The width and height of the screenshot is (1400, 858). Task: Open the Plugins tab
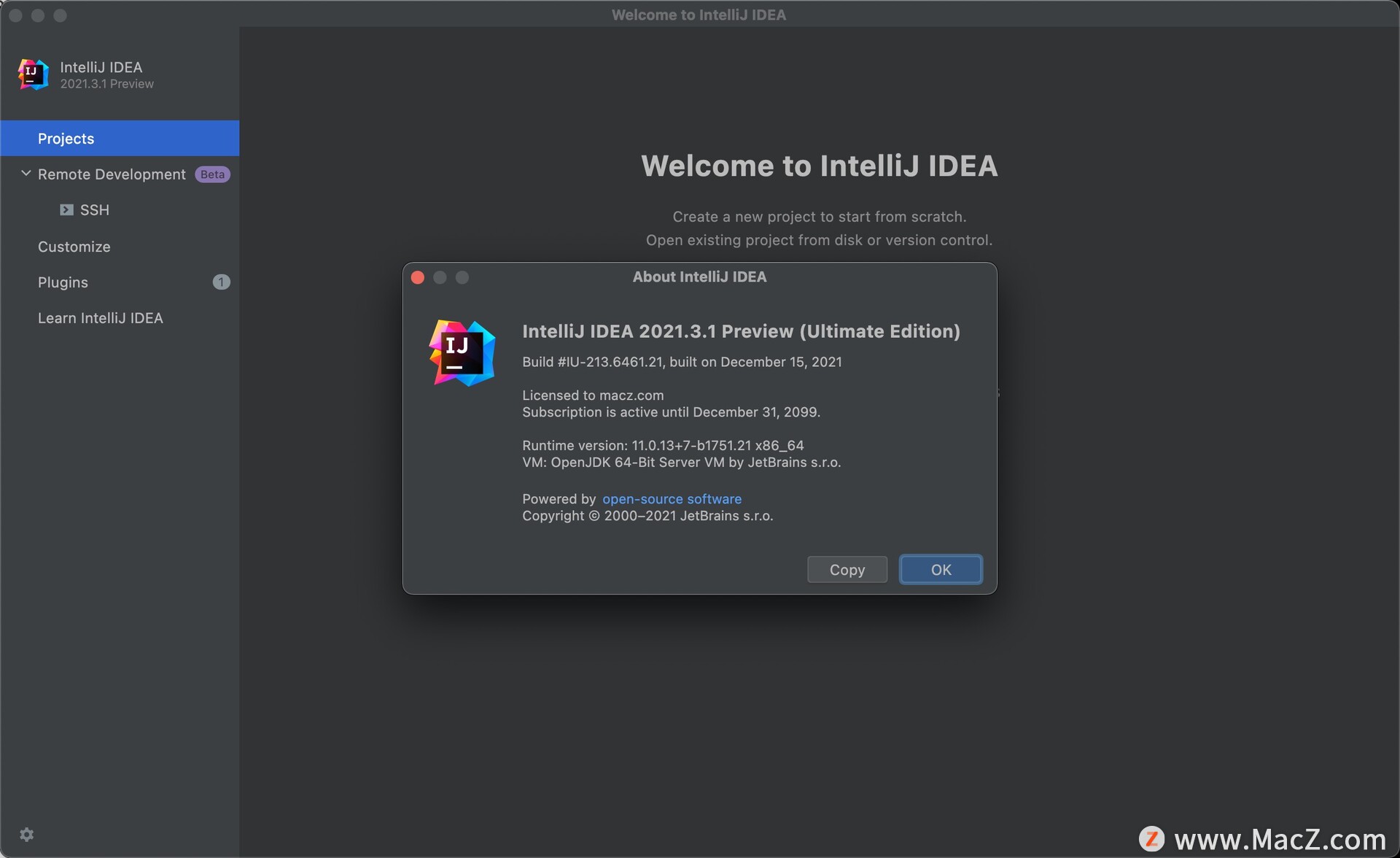120,282
